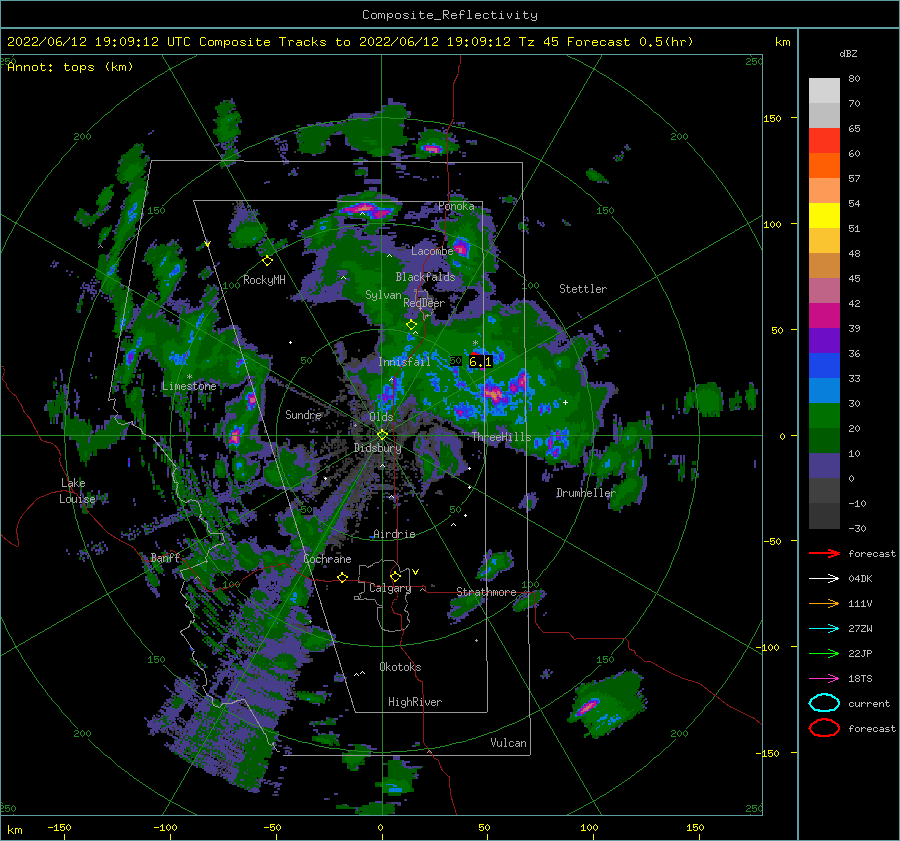Click the magenta 39 dBZ color swatch
Viewport: 900px width, 841px height.
824,315
